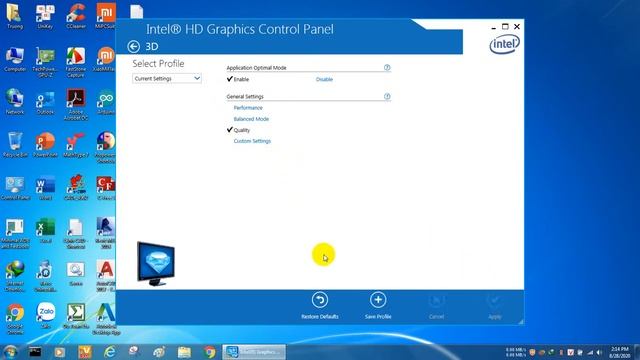
Task: Click Intel Graphics taskbar button
Action: pos(254,351)
